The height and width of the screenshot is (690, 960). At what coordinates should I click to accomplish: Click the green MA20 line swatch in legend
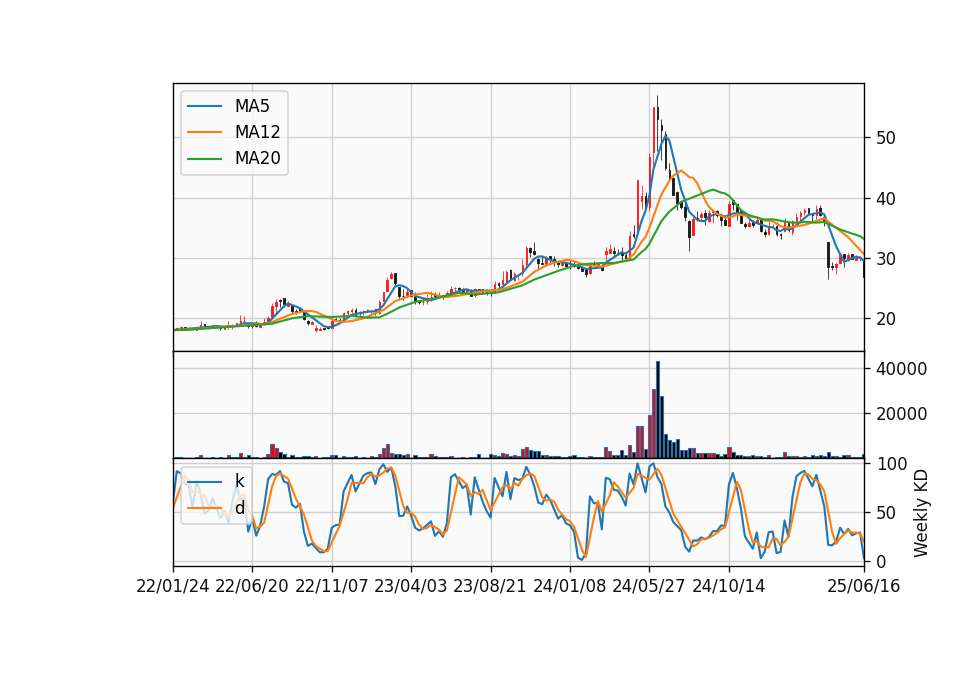point(204,158)
